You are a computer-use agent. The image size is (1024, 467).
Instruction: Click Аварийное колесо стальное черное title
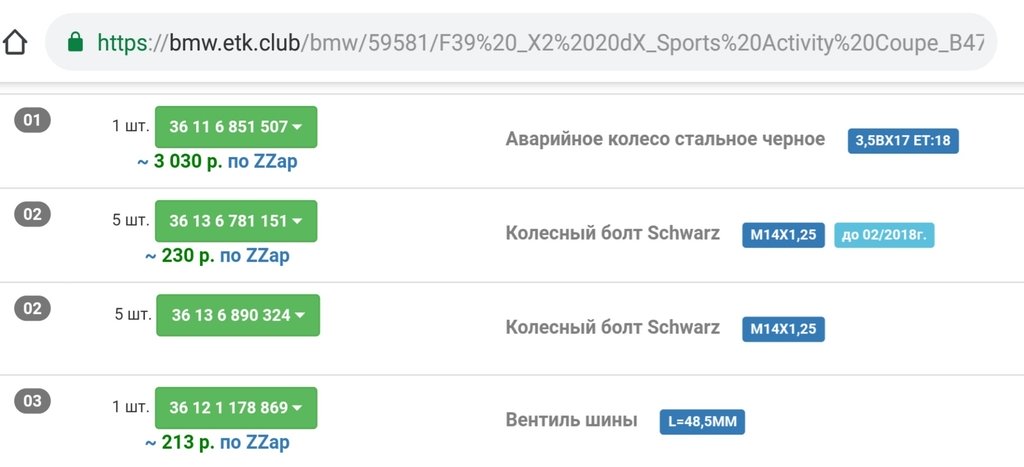(665, 139)
